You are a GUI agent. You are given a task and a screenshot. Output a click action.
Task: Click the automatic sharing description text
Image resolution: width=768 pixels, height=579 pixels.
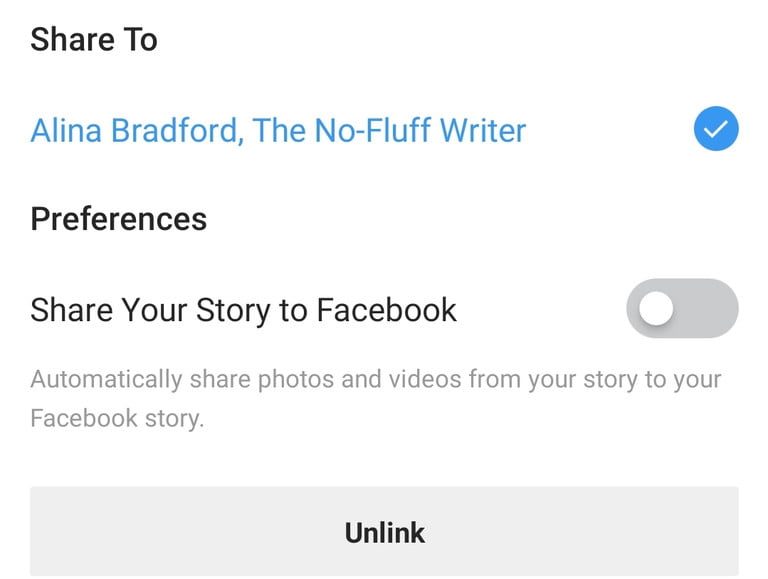(375, 380)
